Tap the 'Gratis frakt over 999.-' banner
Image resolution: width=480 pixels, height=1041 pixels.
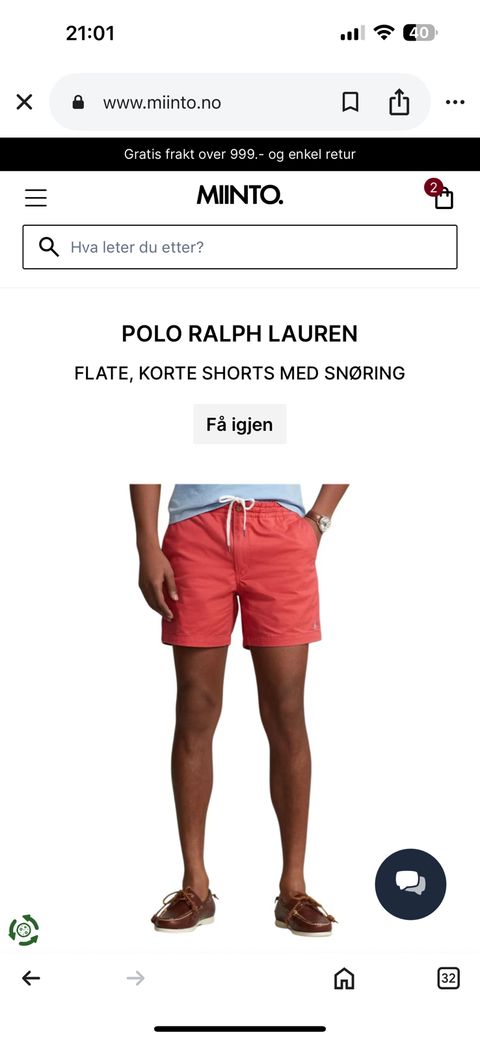coord(240,155)
